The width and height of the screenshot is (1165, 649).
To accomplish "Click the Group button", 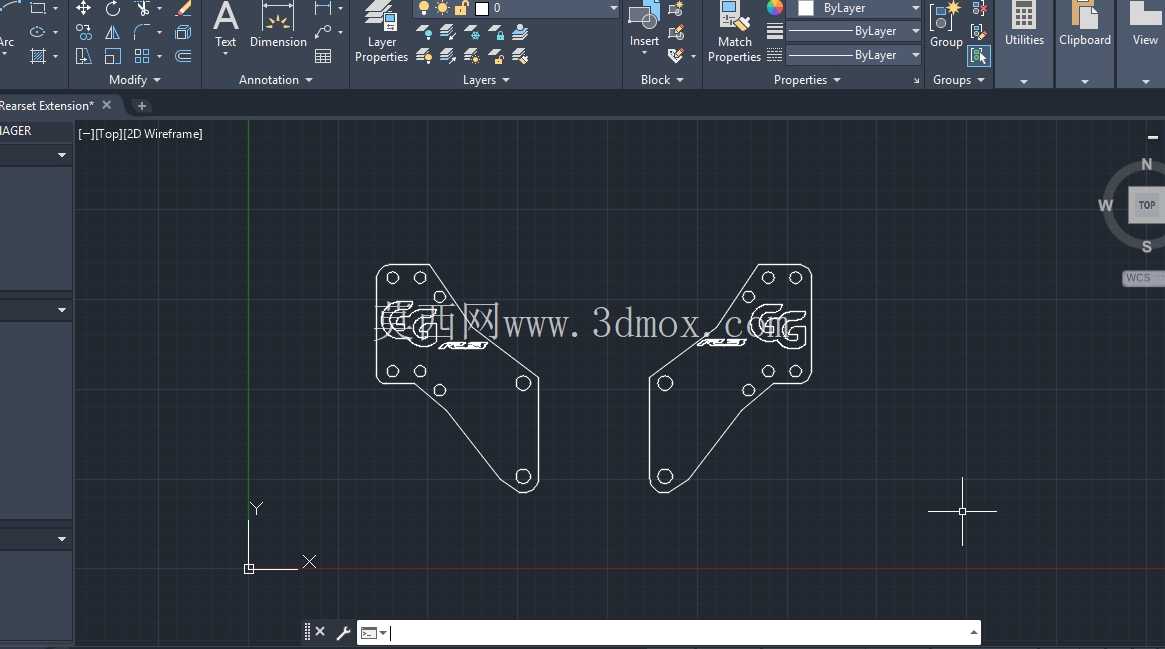I will point(946,26).
